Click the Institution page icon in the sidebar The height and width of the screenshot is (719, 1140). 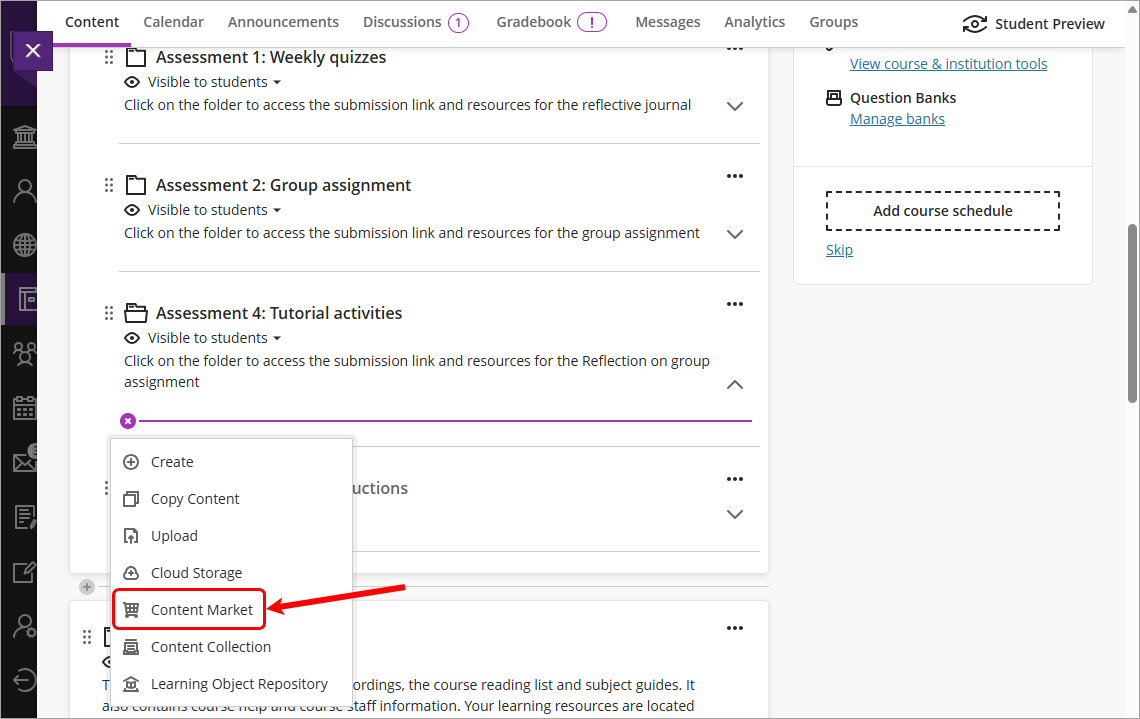click(x=22, y=136)
